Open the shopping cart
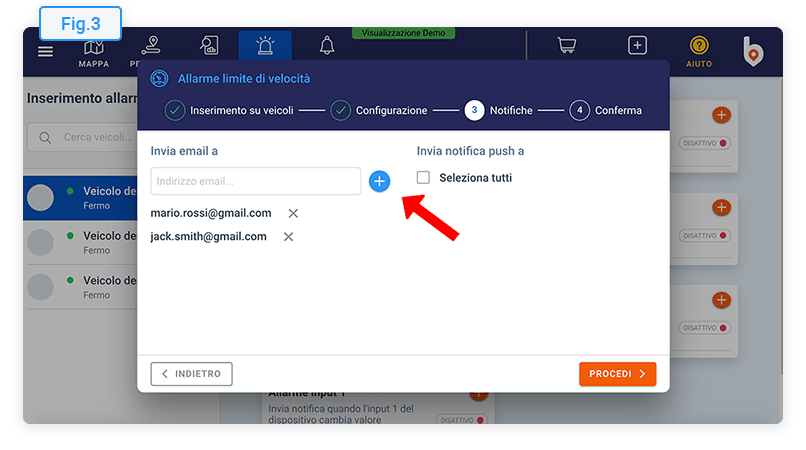The width and height of the screenshot is (806, 450). pyautogui.click(x=567, y=46)
